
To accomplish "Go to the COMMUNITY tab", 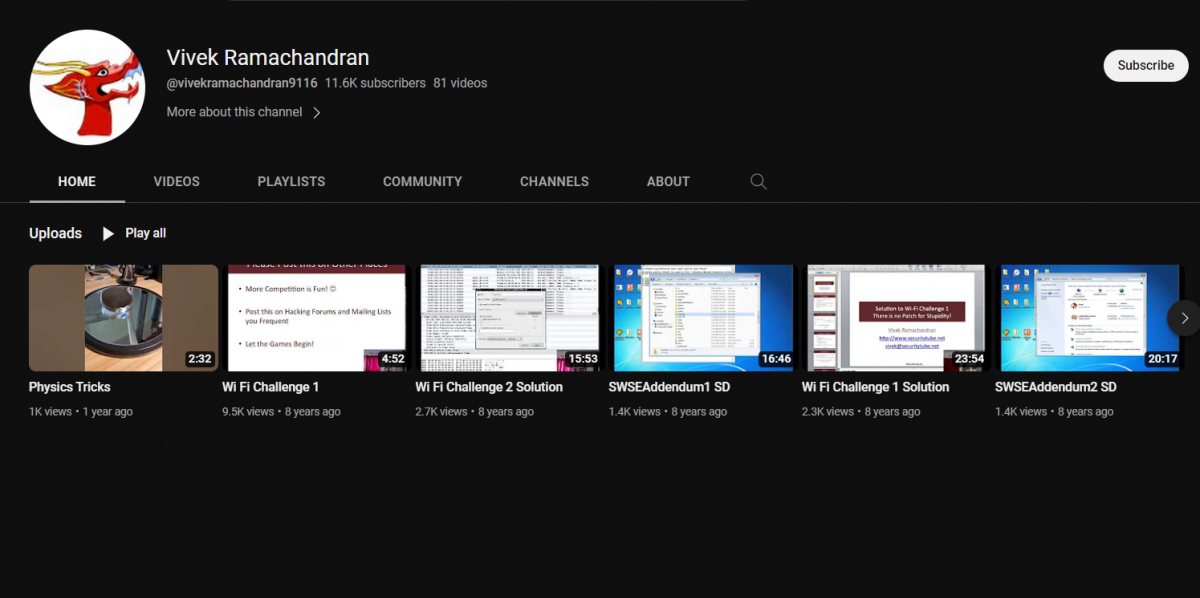I will click(422, 181).
